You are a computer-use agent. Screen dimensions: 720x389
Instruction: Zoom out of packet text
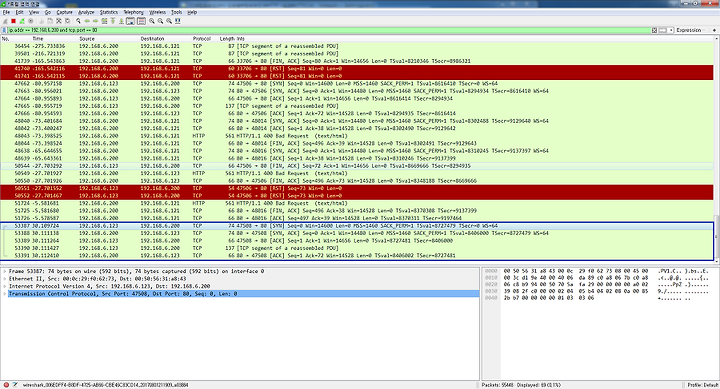pyautogui.click(x=160, y=21)
